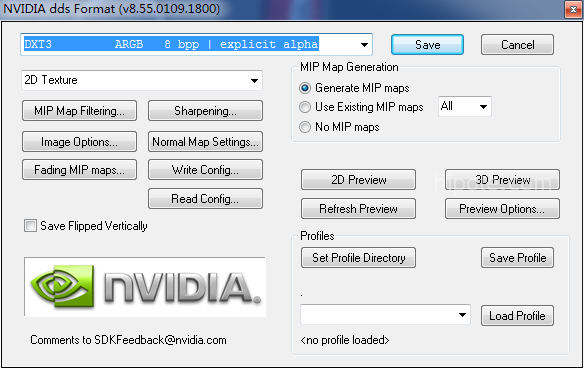Open the All MIP levels dropdown
584x369 pixels.
point(464,106)
